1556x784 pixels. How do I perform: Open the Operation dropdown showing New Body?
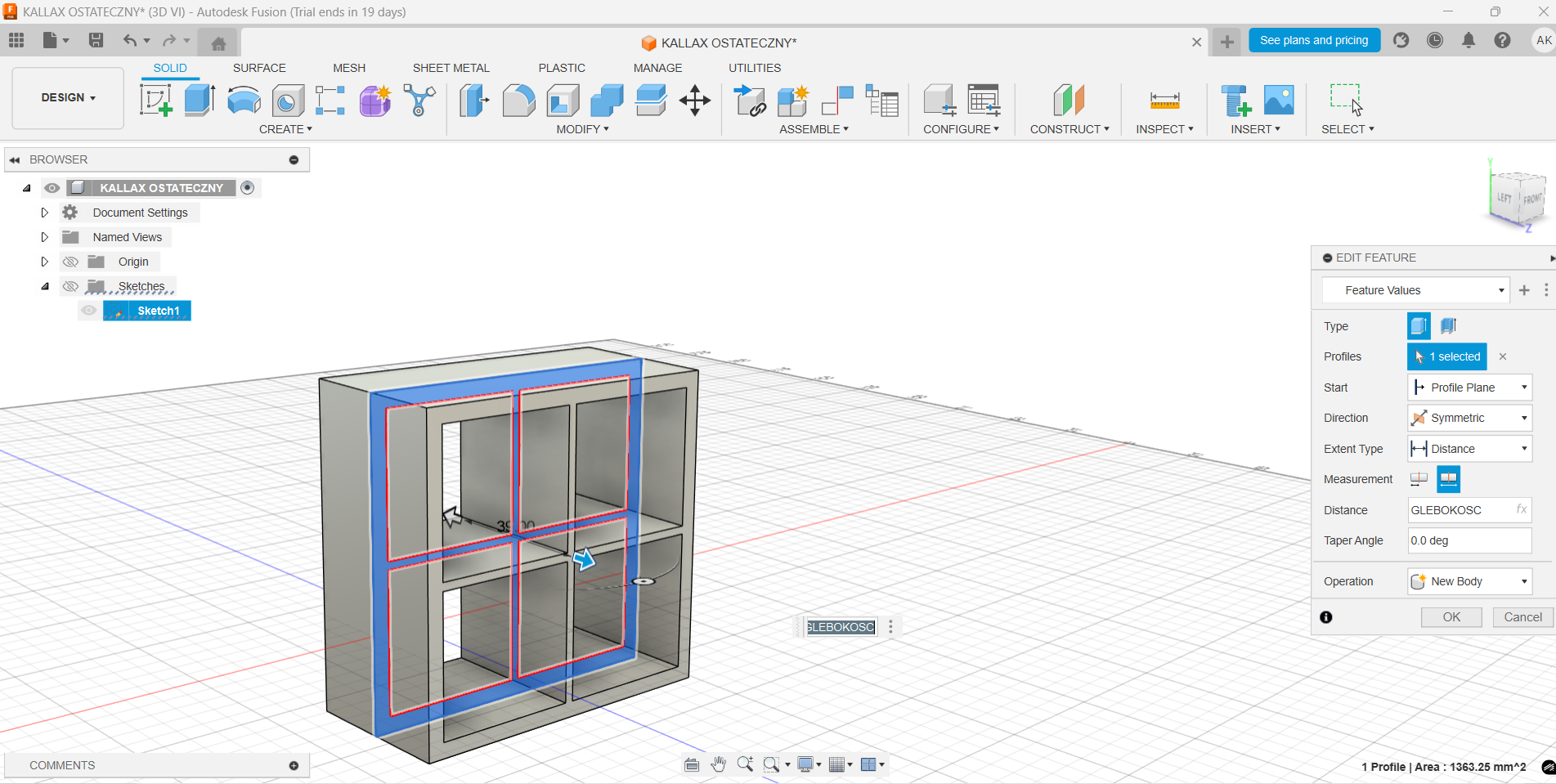click(x=1469, y=581)
